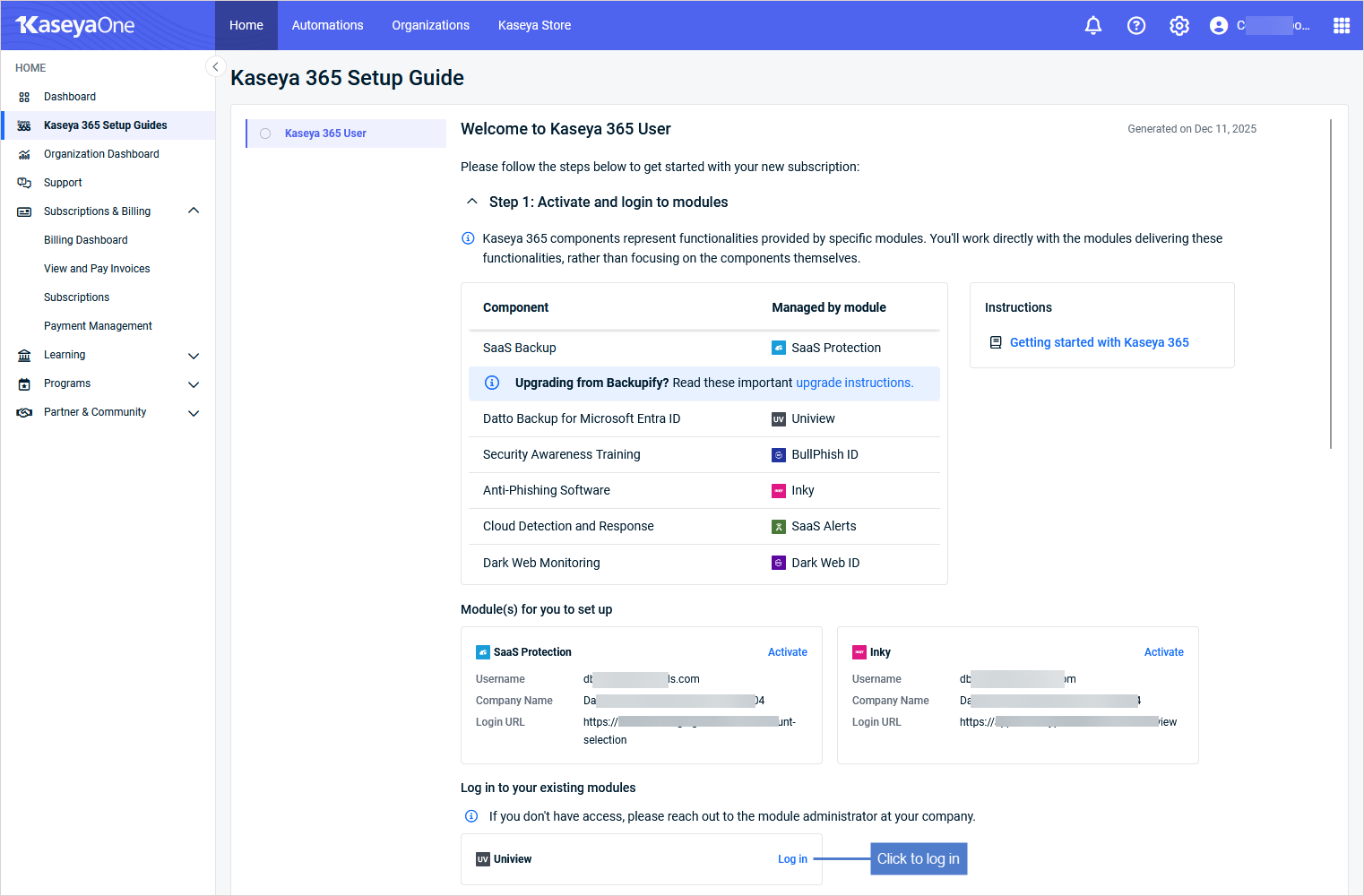
Task: Open Getting started with Kaseya 365 link
Action: coord(1099,342)
